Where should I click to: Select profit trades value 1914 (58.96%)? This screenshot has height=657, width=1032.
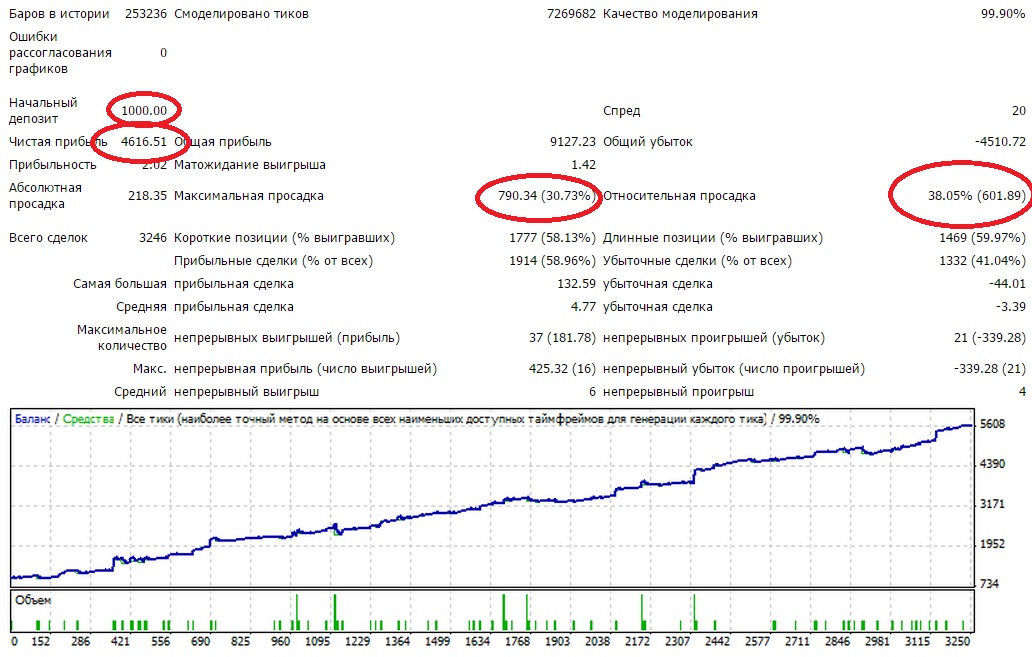[552, 261]
